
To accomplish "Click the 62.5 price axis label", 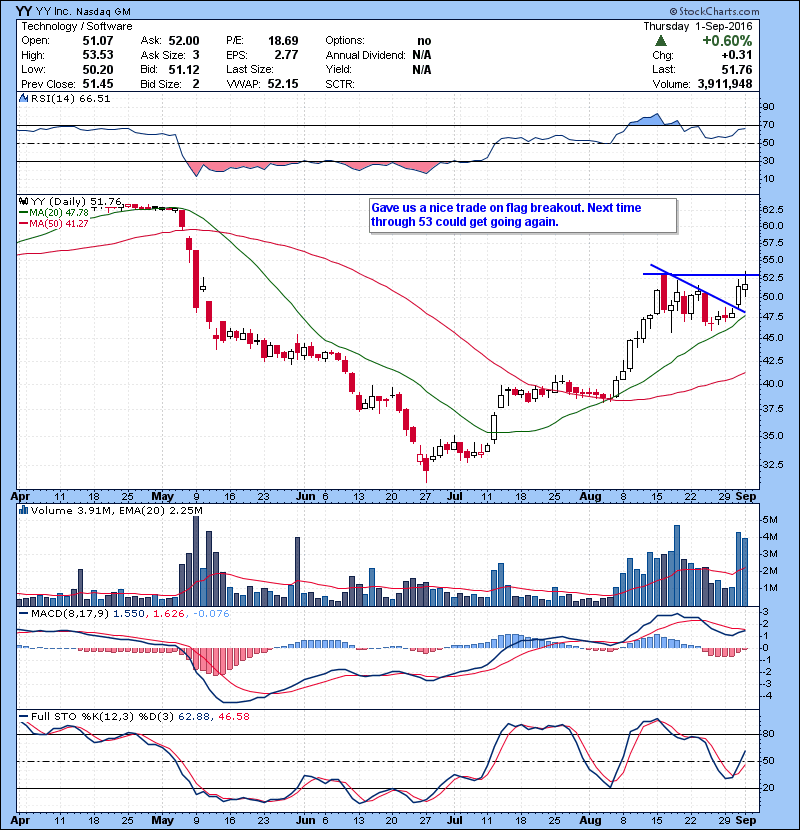I will (772, 210).
